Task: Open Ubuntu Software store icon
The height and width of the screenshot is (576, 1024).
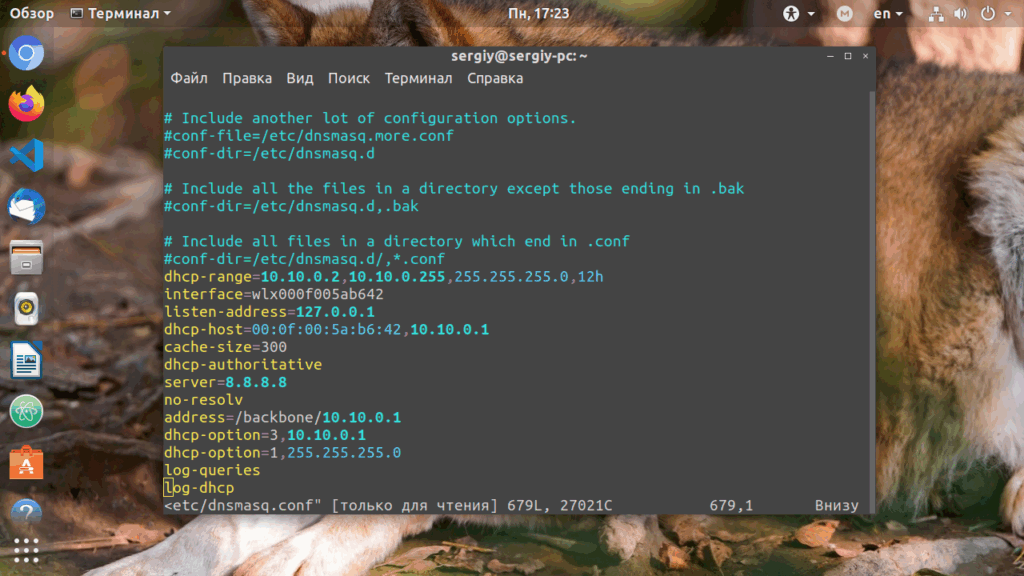Action: coord(26,462)
